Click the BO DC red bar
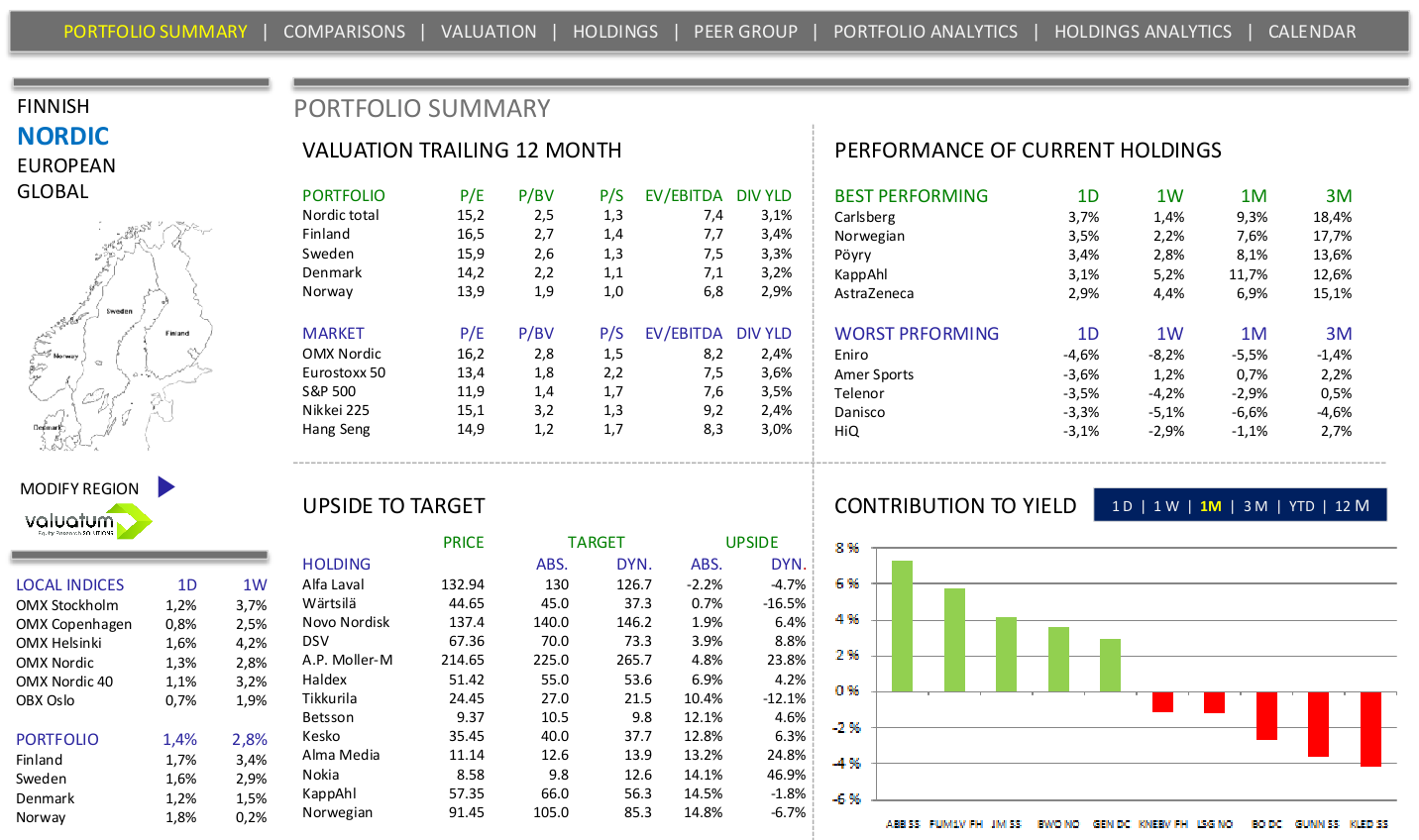 [x=1266, y=715]
